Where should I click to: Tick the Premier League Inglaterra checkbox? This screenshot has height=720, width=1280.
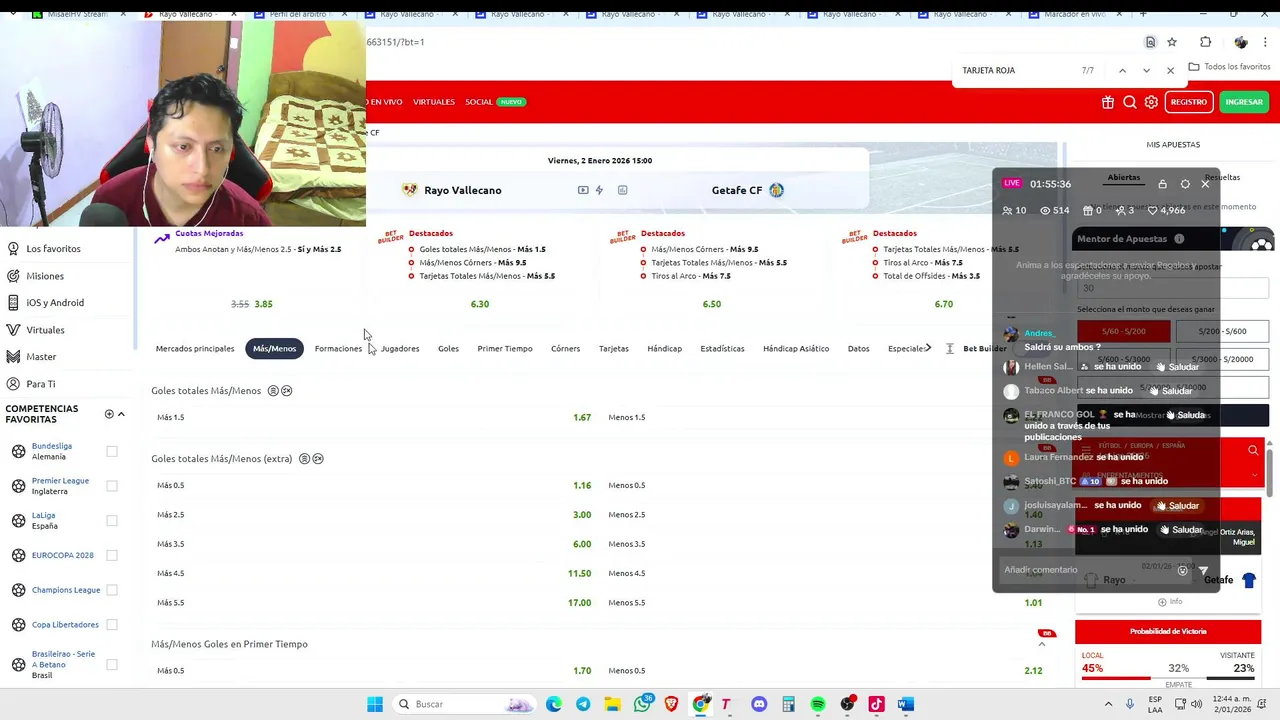(x=112, y=486)
